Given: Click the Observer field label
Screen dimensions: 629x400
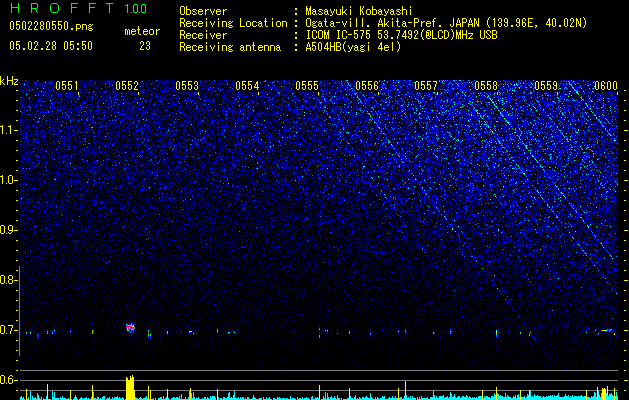Looking at the screenshot, I should [203, 11].
